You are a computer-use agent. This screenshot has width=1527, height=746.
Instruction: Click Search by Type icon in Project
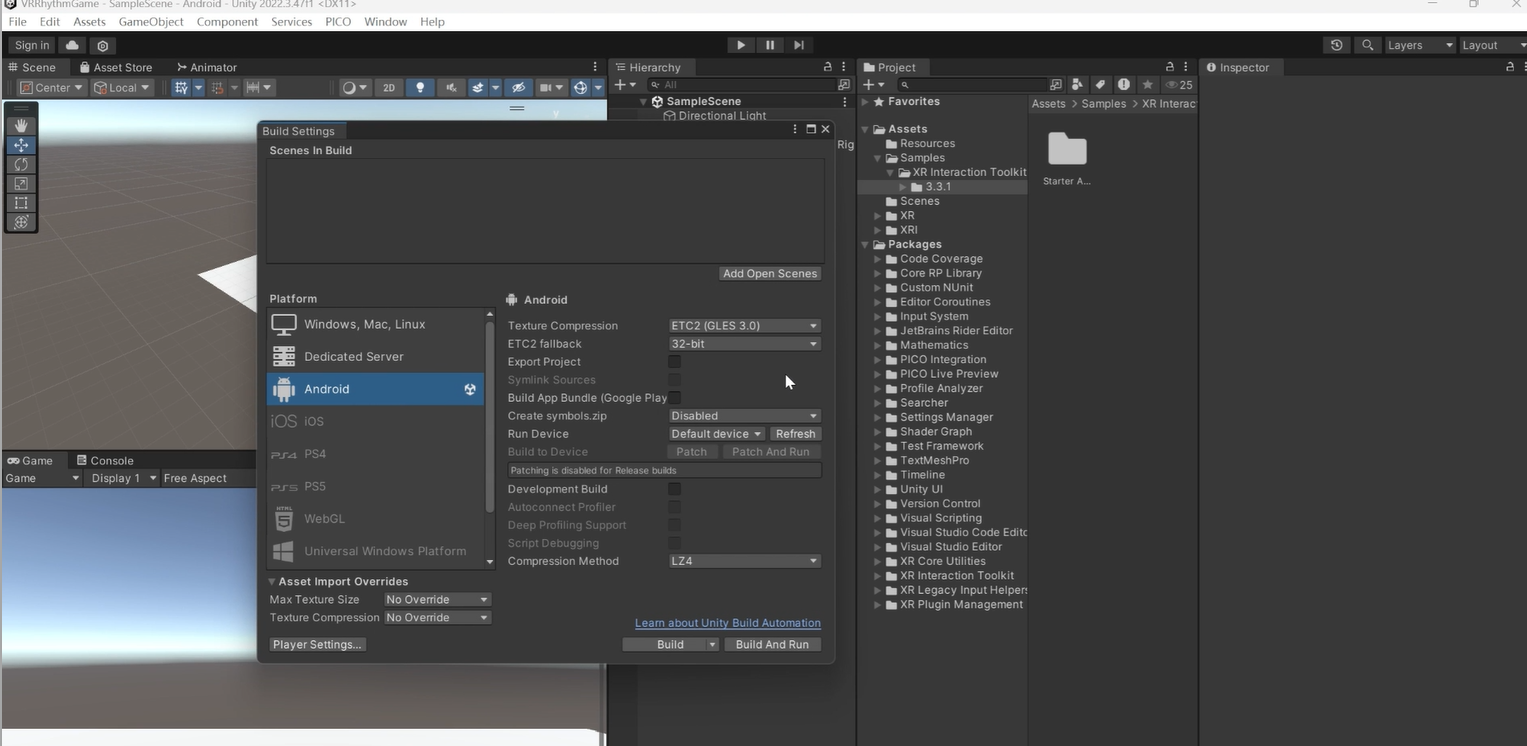click(x=1077, y=85)
